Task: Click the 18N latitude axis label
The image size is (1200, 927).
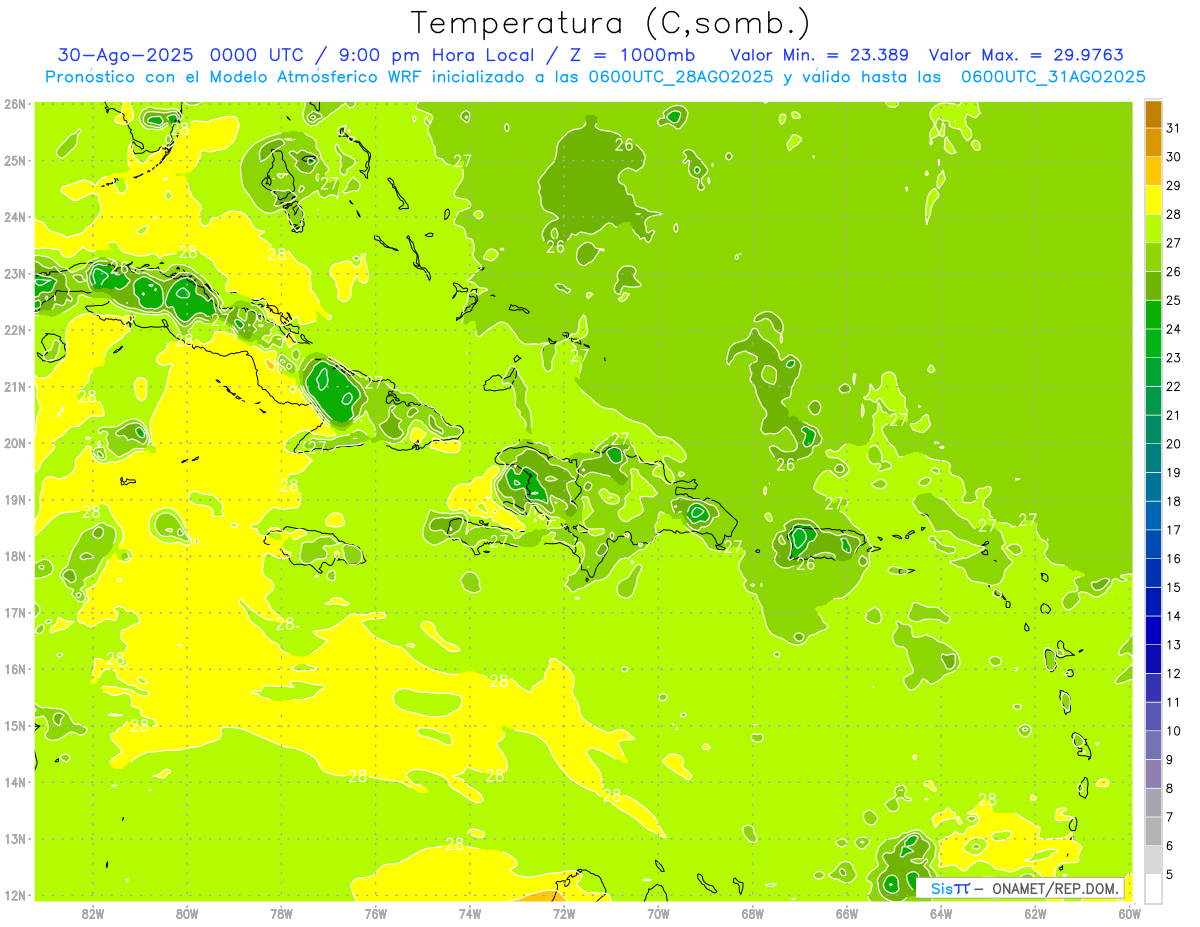Action: pyautogui.click(x=14, y=556)
